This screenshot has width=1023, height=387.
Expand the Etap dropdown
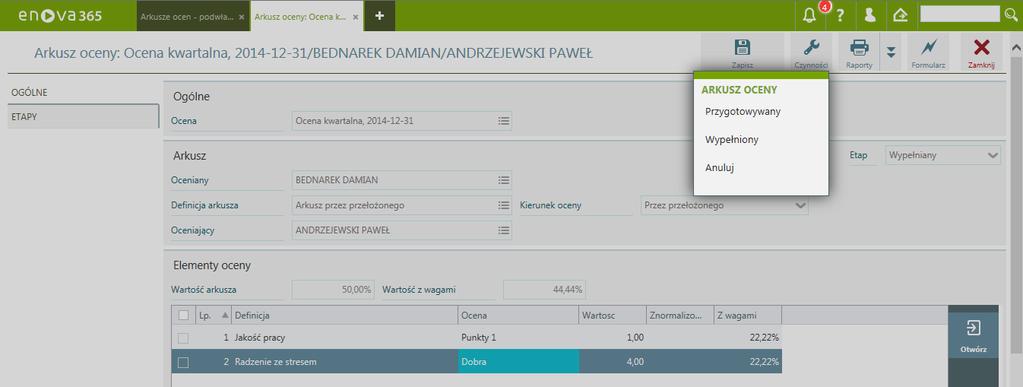[993, 155]
